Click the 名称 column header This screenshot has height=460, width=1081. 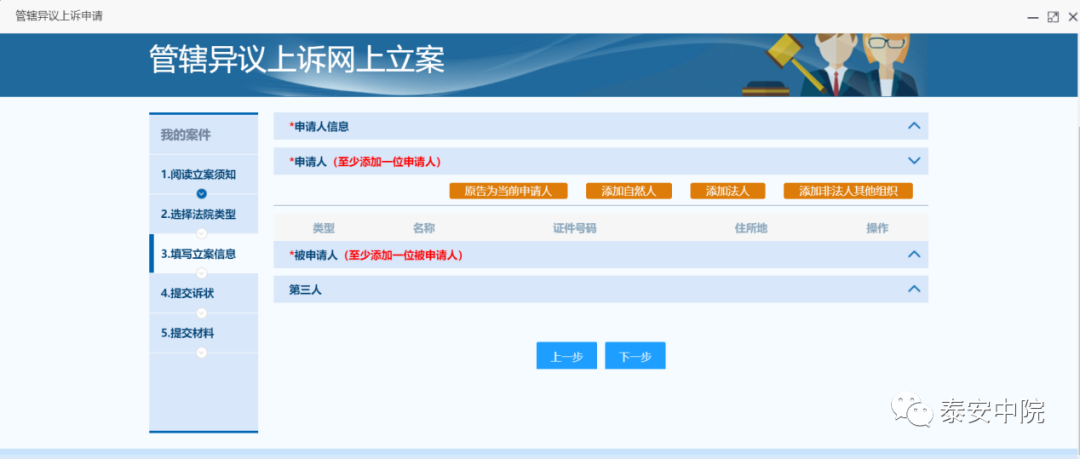(424, 228)
